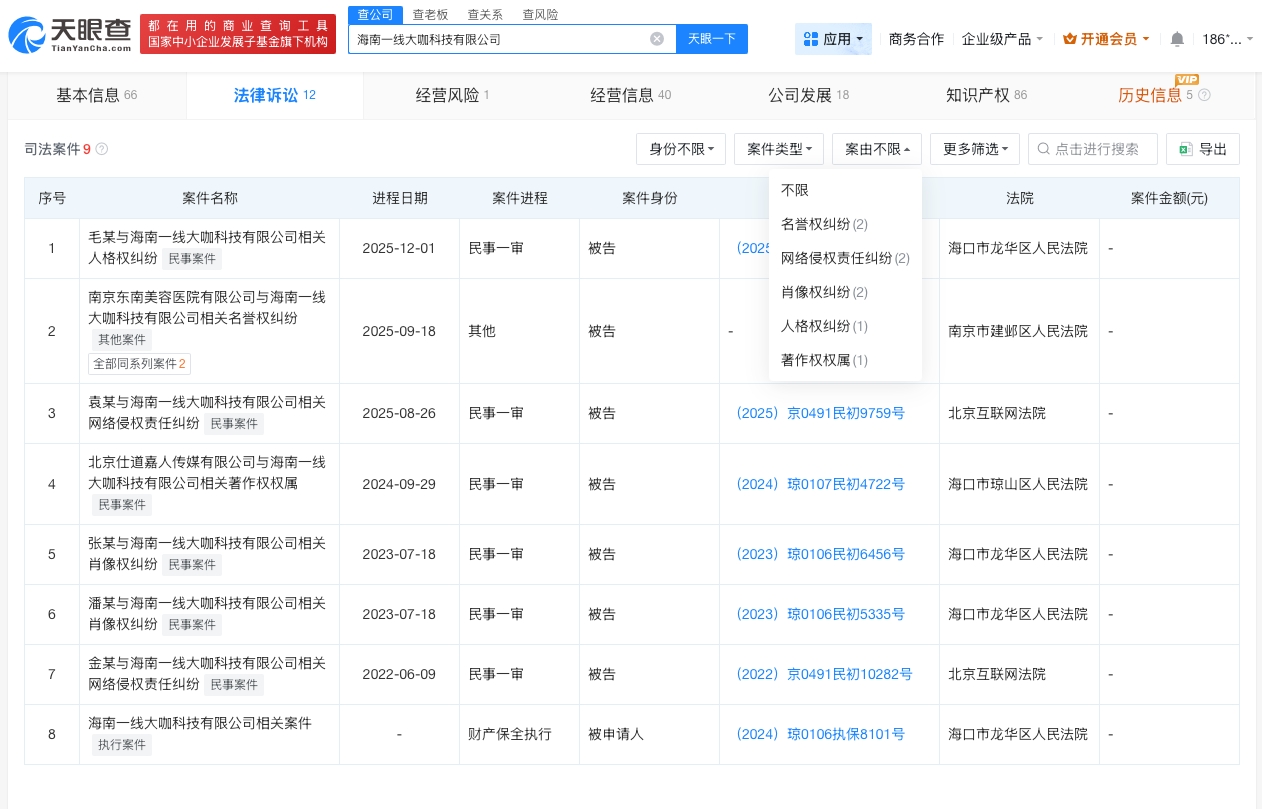Click 全部同系列案件 2 tag
Image resolution: width=1262 pixels, height=809 pixels.
pos(140,363)
